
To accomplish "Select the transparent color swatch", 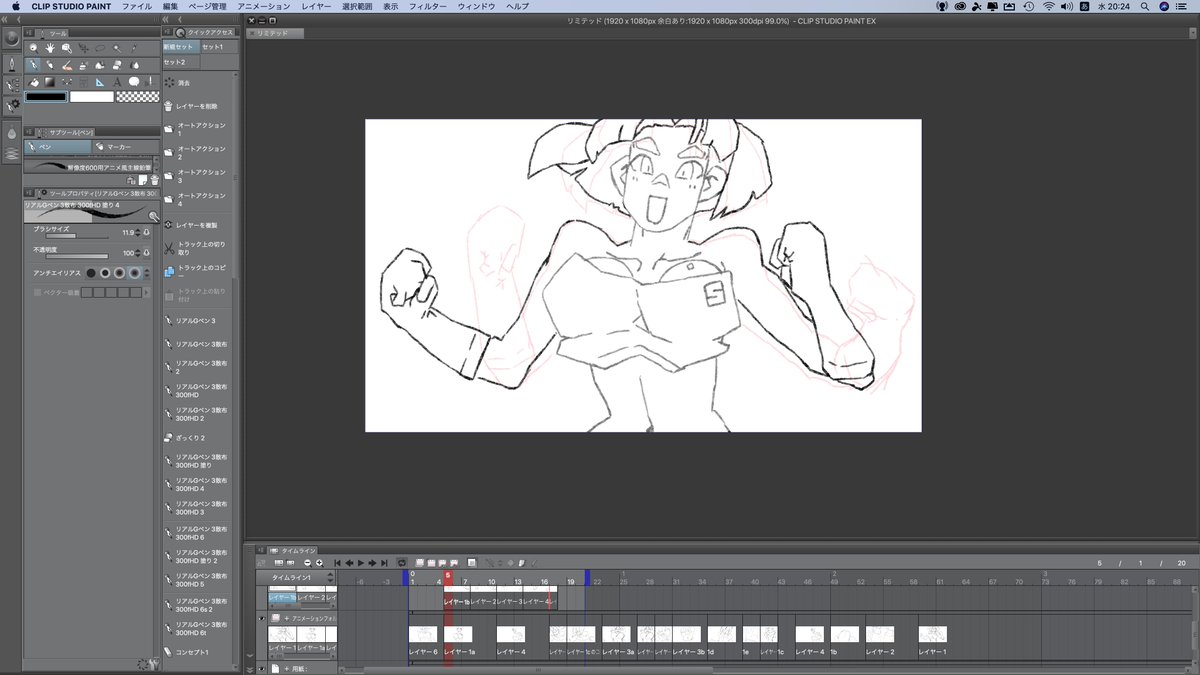I will click(x=138, y=97).
